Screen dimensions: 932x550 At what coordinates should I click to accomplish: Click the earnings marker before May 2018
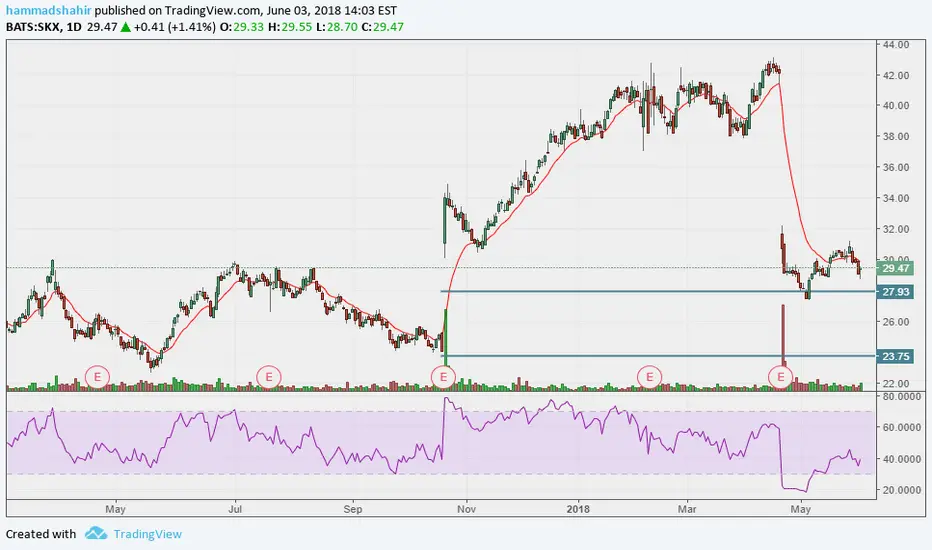pyautogui.click(x=780, y=377)
